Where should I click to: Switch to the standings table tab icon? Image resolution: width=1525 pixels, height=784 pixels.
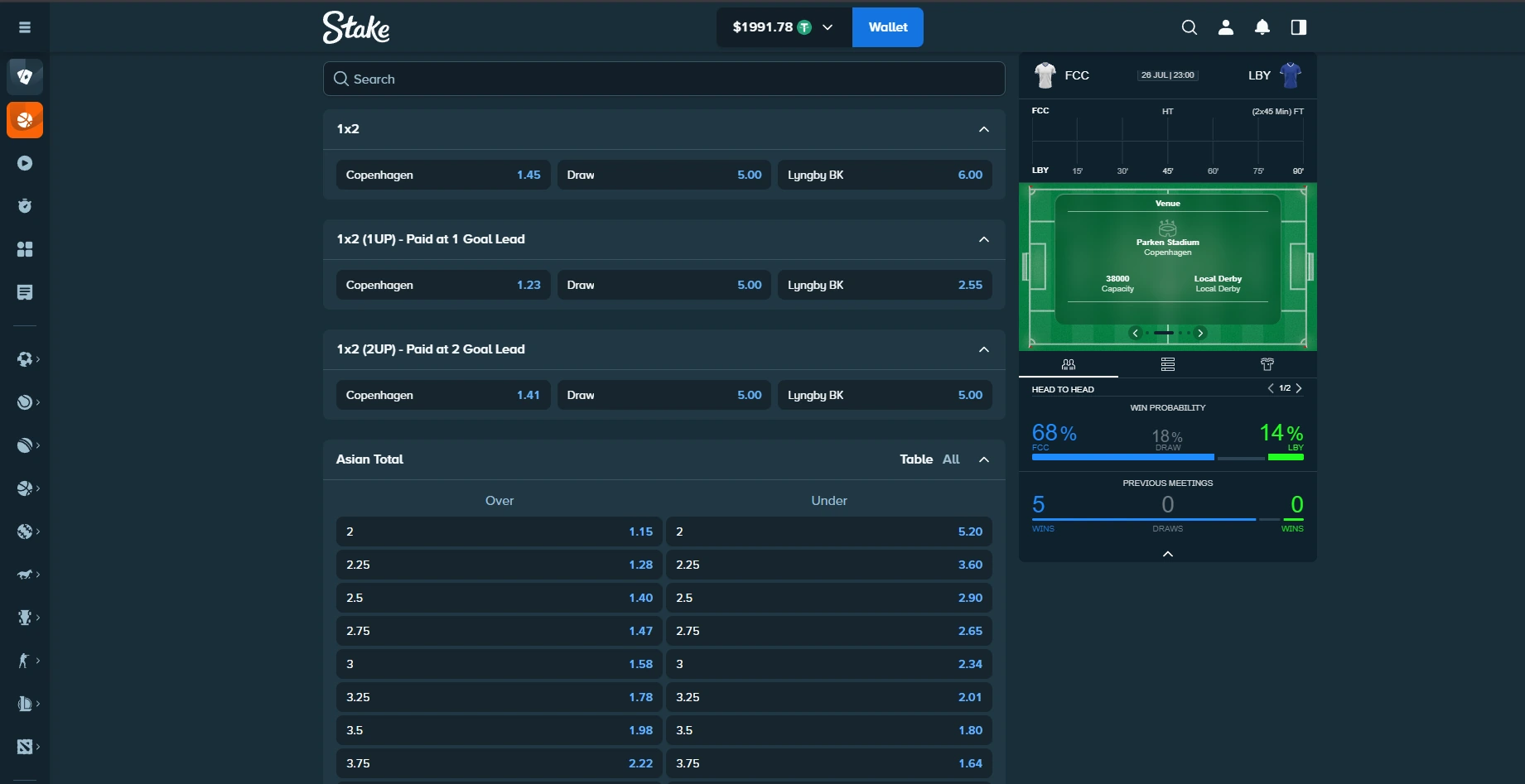pos(1168,364)
